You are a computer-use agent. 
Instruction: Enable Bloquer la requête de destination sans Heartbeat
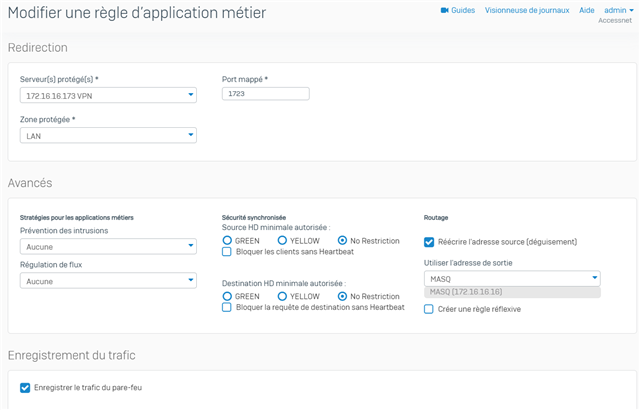227,307
